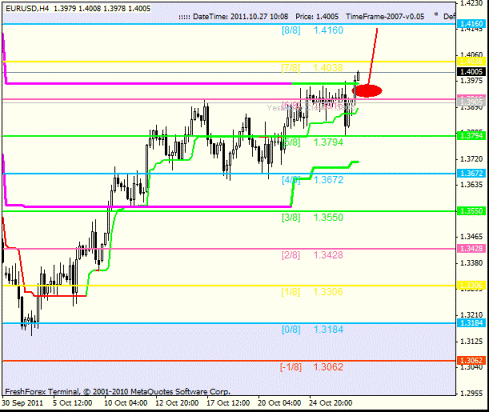Select the black 1.4005 current price tag

point(470,72)
